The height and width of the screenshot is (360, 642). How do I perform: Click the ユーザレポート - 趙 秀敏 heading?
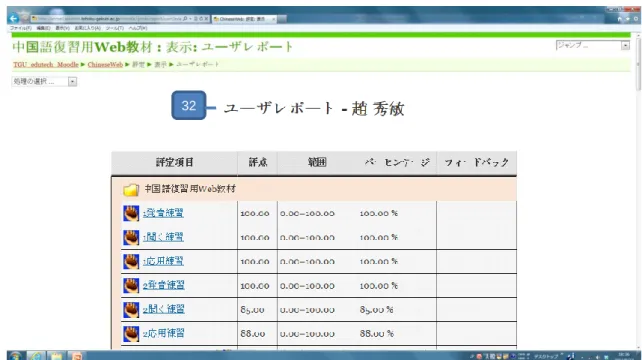314,109
